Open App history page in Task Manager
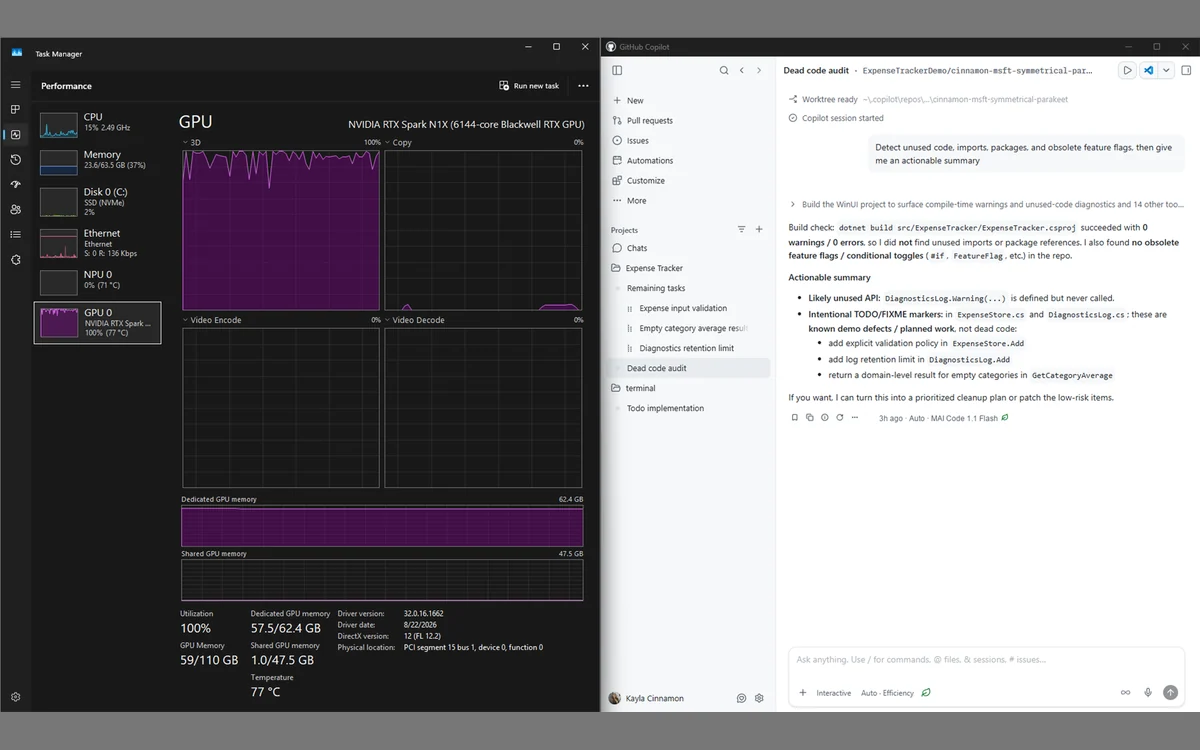1200x750 pixels. point(15,160)
